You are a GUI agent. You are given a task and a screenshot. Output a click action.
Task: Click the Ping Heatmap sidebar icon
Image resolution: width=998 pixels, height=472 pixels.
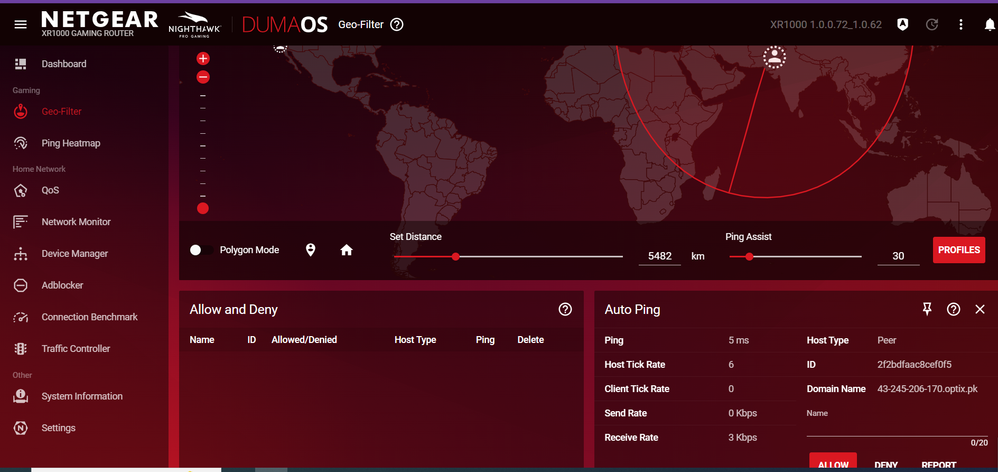pos(20,143)
